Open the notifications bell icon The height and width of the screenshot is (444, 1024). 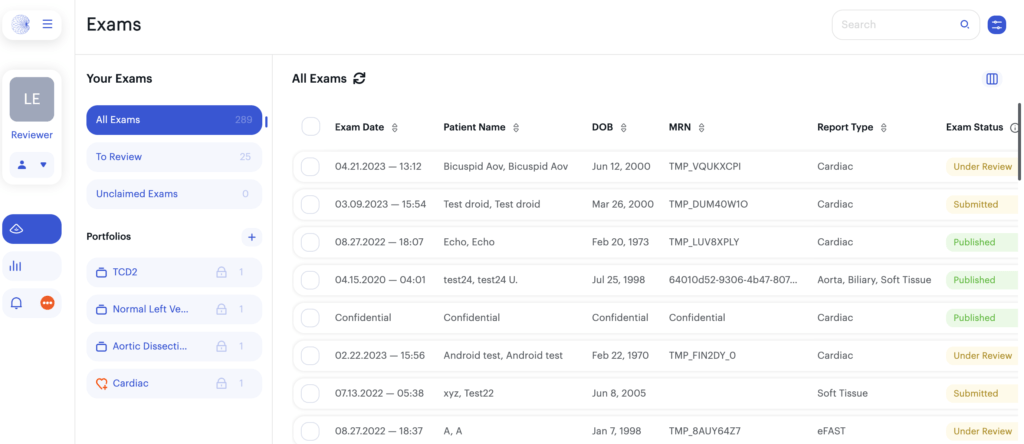[17, 303]
